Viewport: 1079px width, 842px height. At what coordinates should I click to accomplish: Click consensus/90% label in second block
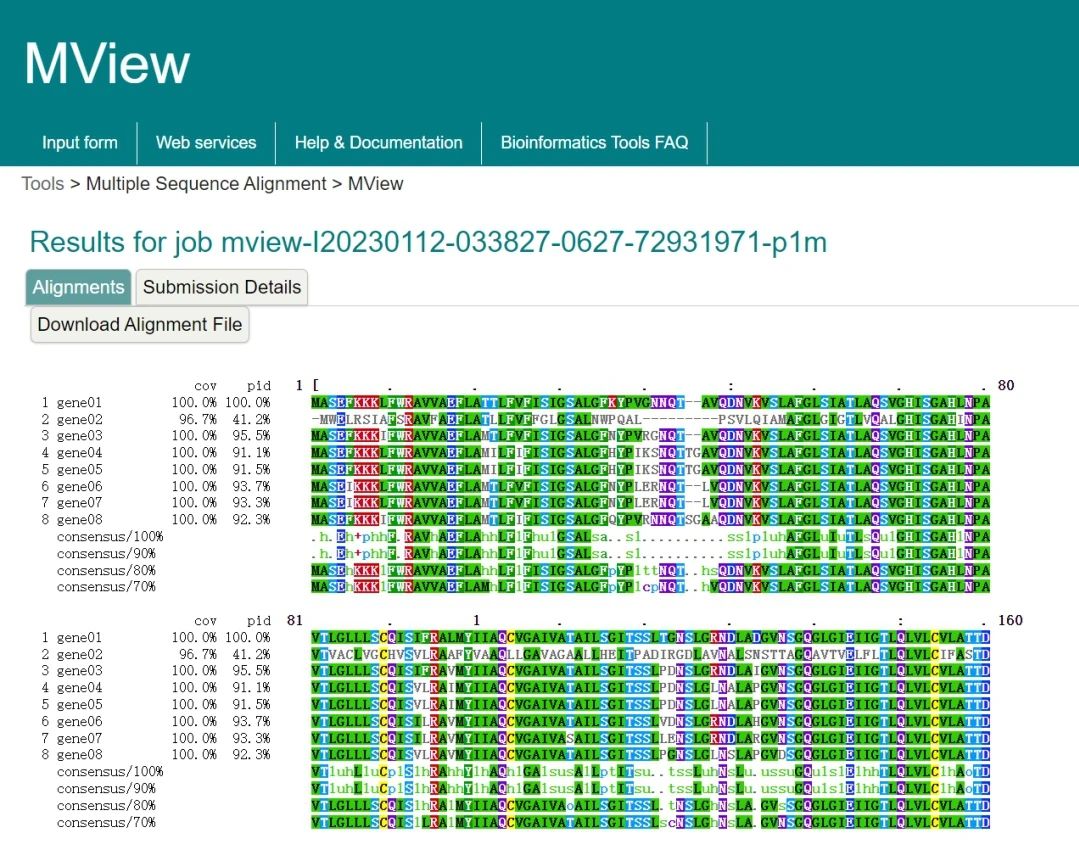coord(106,788)
